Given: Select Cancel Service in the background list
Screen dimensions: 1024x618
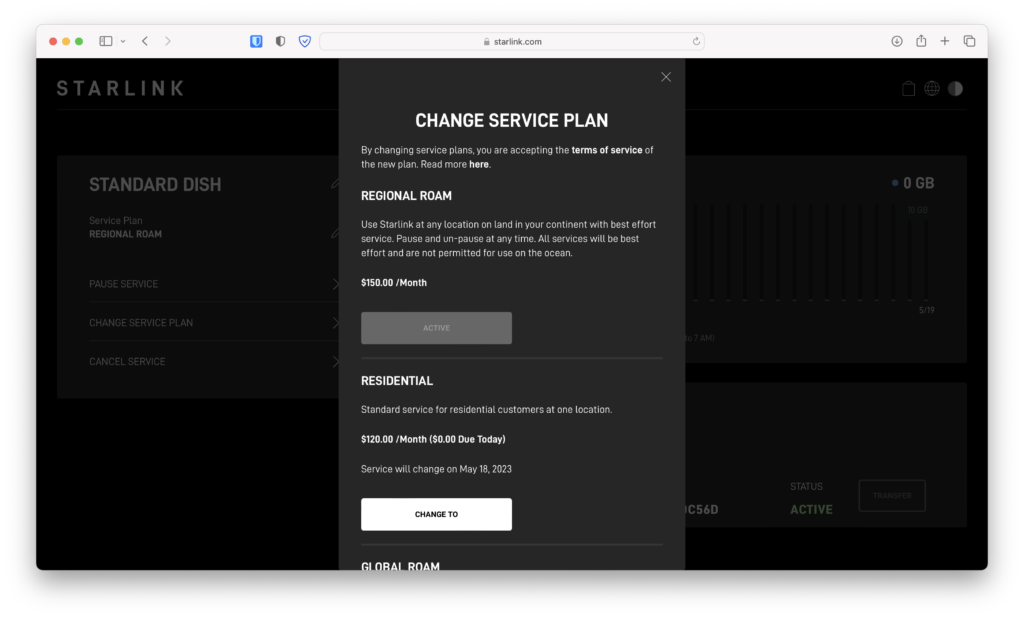Looking at the screenshot, I should pos(214,361).
